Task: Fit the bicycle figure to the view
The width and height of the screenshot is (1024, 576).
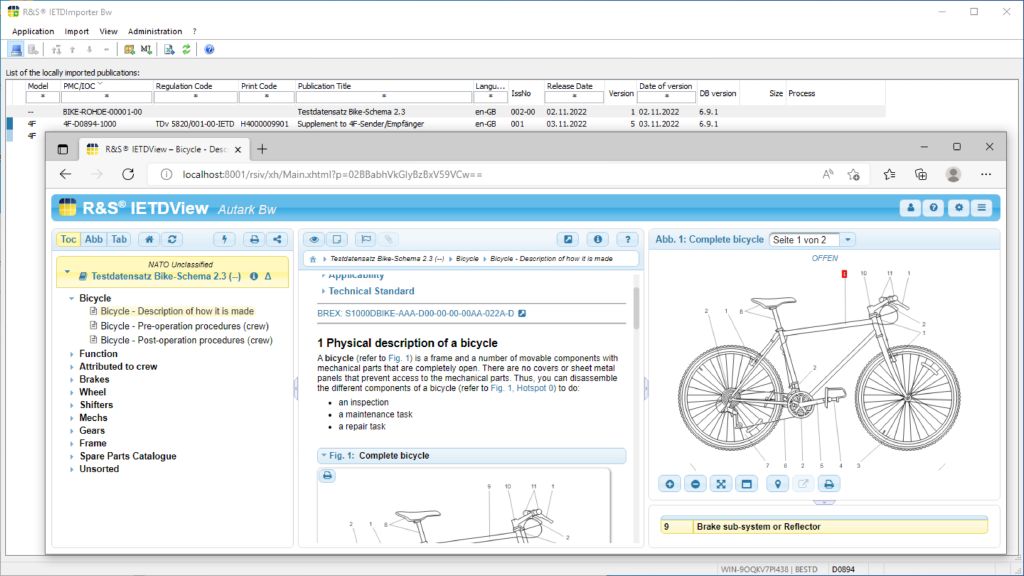Action: 721,484
